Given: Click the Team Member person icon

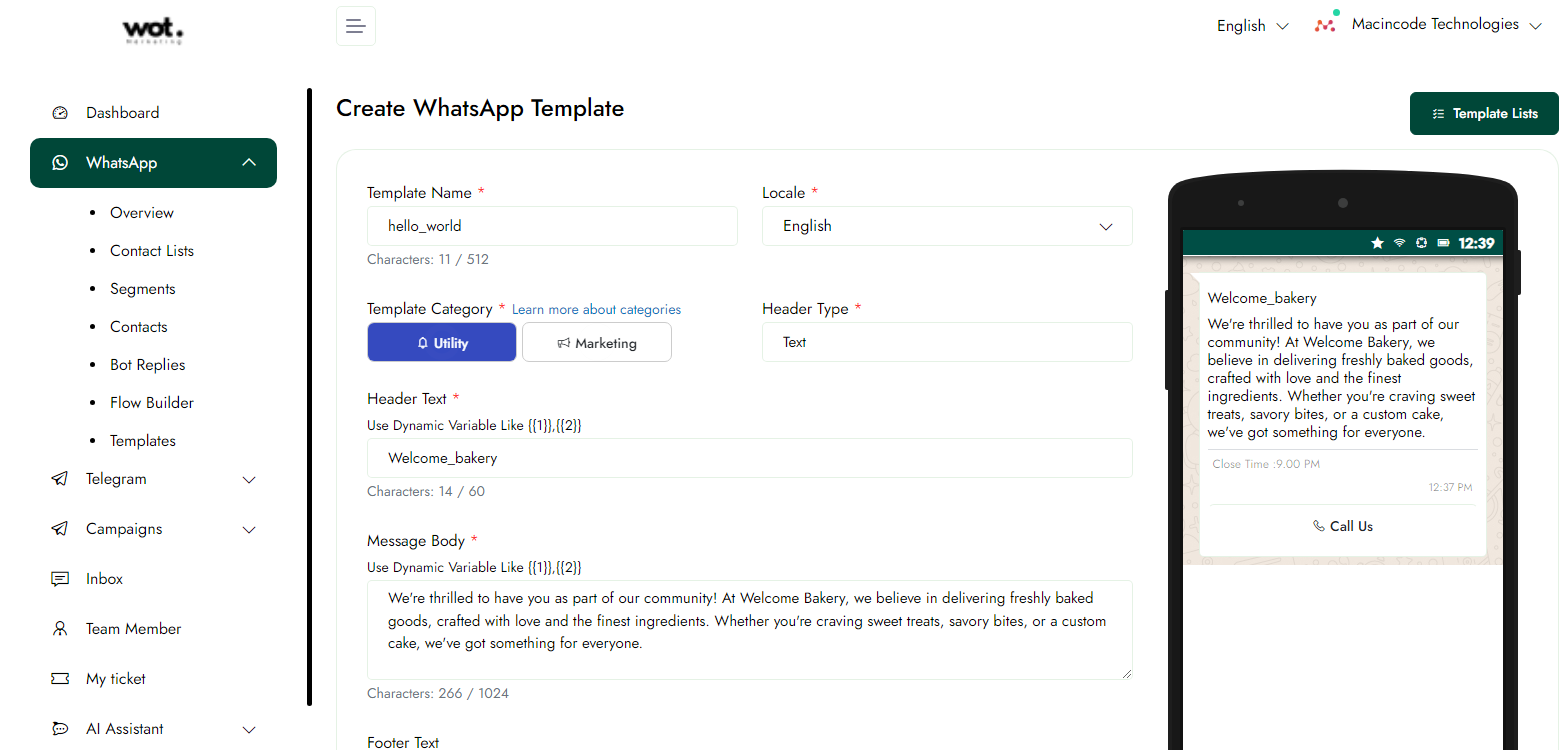Looking at the screenshot, I should tap(60, 629).
